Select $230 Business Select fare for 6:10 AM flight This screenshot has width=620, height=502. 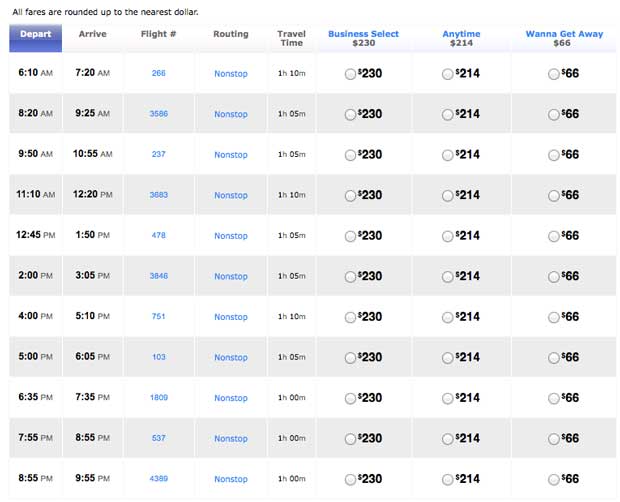[x=350, y=74]
